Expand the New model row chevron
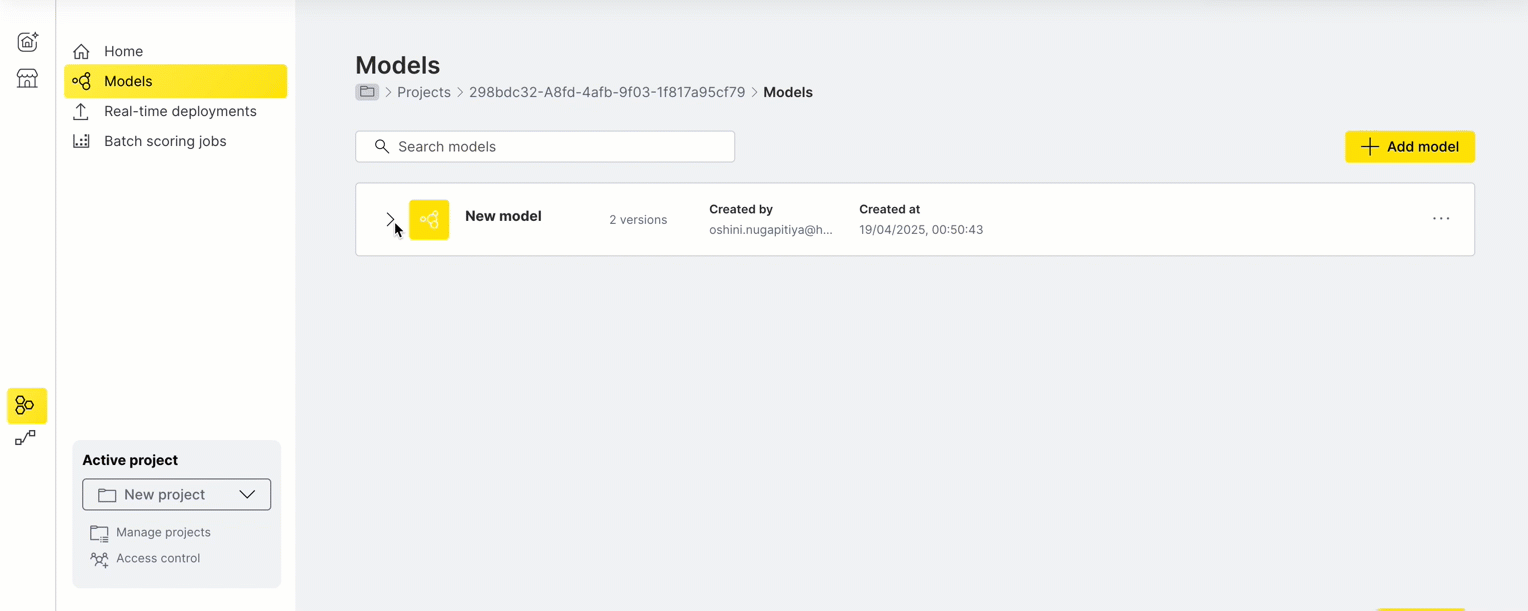This screenshot has width=1528, height=611. 390,219
